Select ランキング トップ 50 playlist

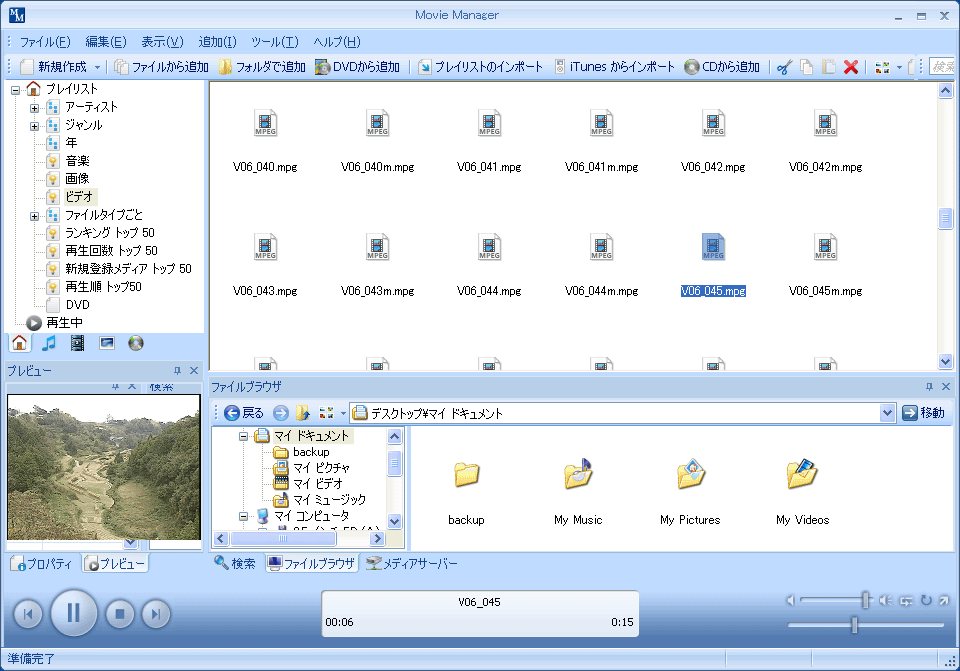[x=110, y=233]
